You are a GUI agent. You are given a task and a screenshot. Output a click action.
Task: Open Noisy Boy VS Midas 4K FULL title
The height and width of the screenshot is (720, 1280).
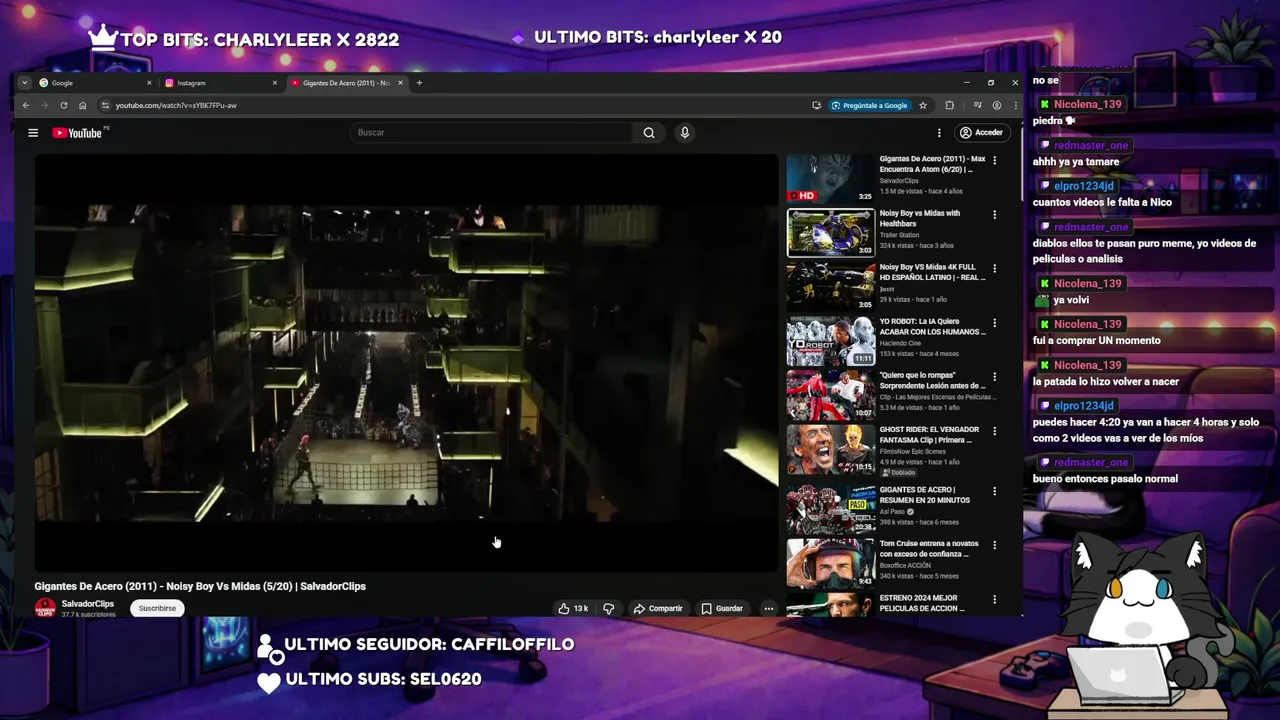click(932, 272)
